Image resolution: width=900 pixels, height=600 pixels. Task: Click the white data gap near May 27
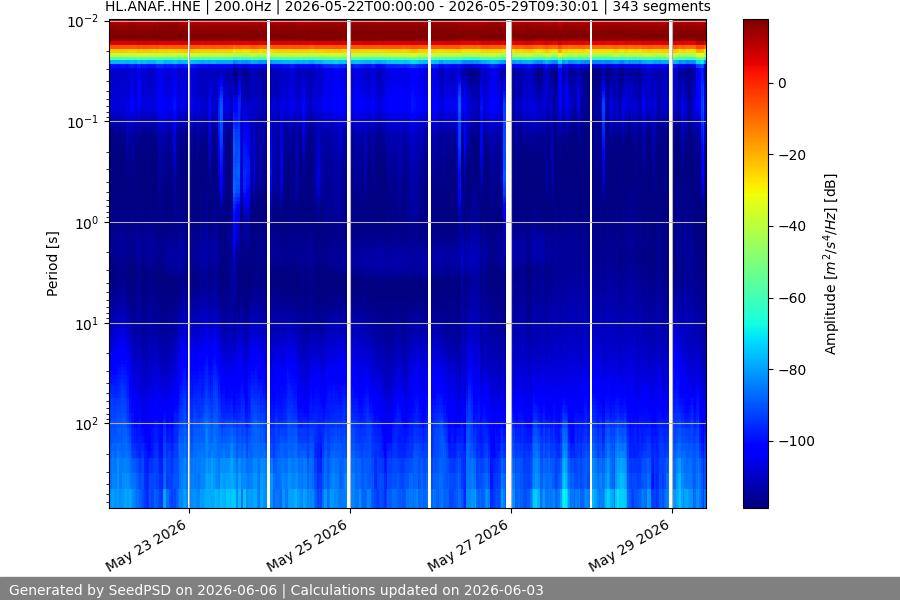(509, 264)
